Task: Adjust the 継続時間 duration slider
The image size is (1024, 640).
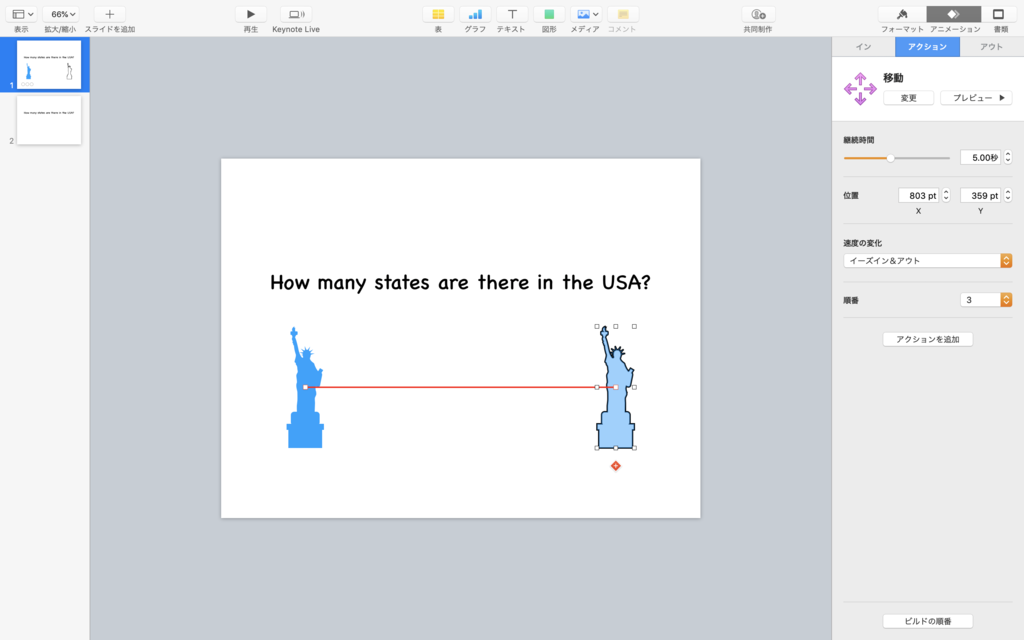Action: click(890, 158)
